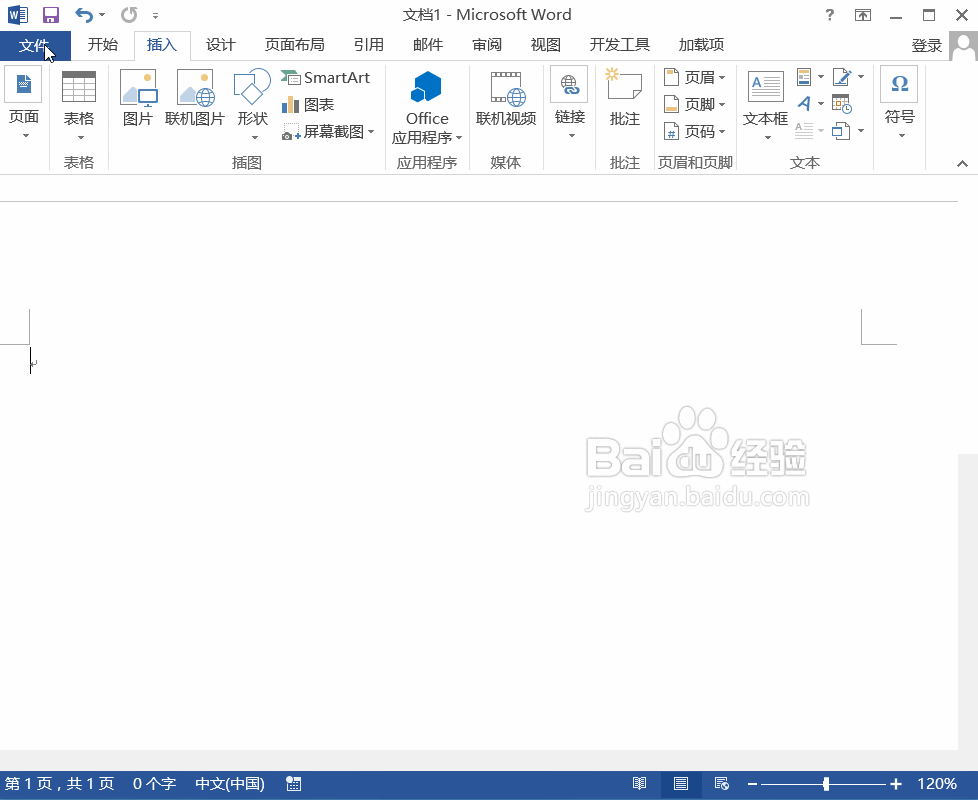Open zoom dialog via 120% level

(x=937, y=784)
